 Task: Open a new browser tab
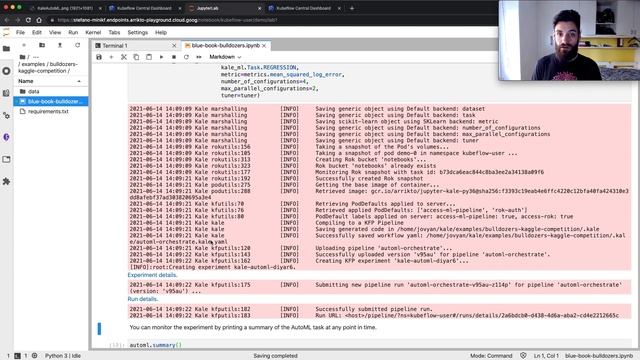[351, 8]
